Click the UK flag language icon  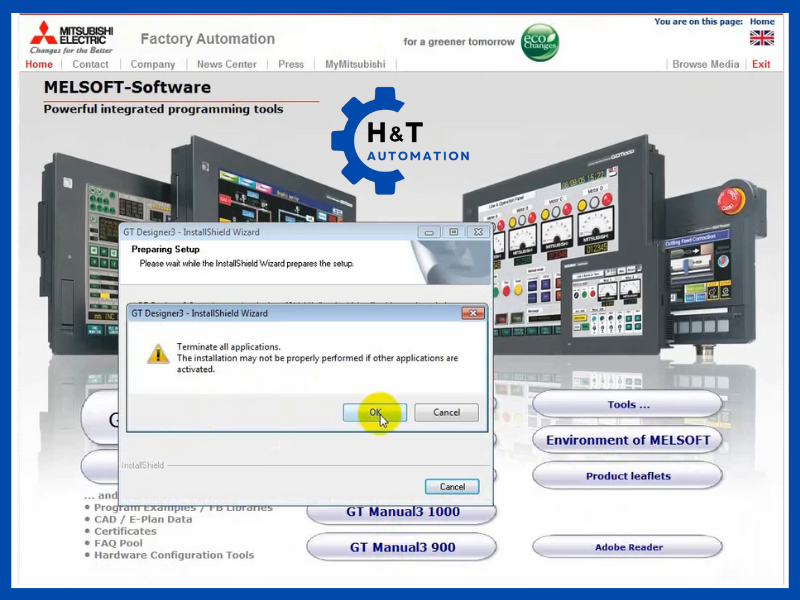pyautogui.click(x=762, y=38)
